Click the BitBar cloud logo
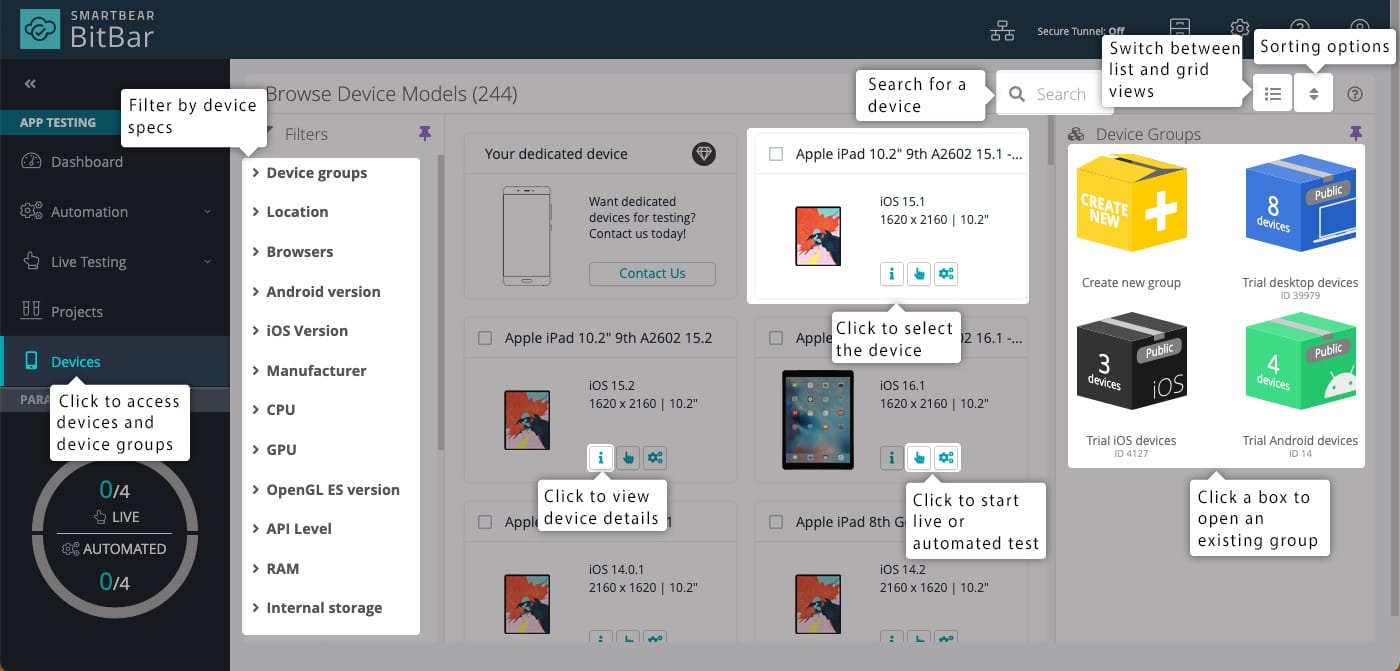This screenshot has height=671, width=1400. 41,30
